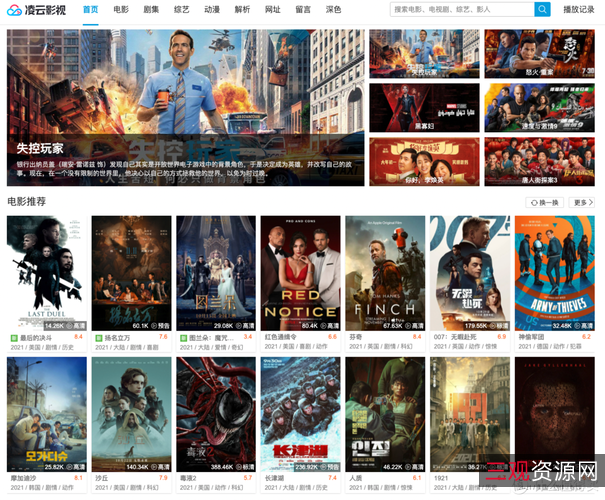Open the Army of Thieves poster
Screen dimensions: 605x500
coord(555,272)
